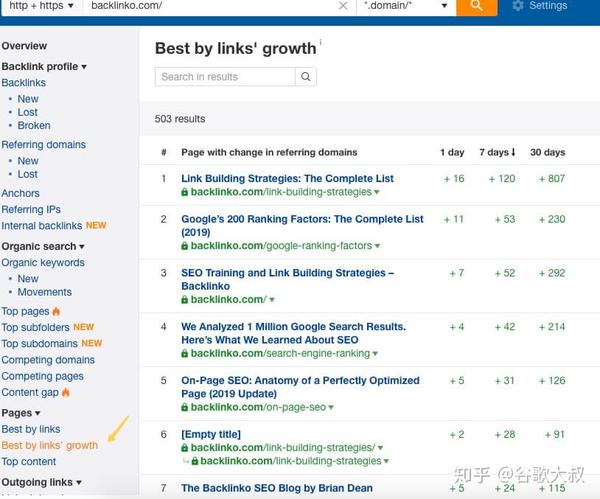Viewport: 600px width, 499px height.
Task: Open the [Empty title] result
Action: click(211, 434)
